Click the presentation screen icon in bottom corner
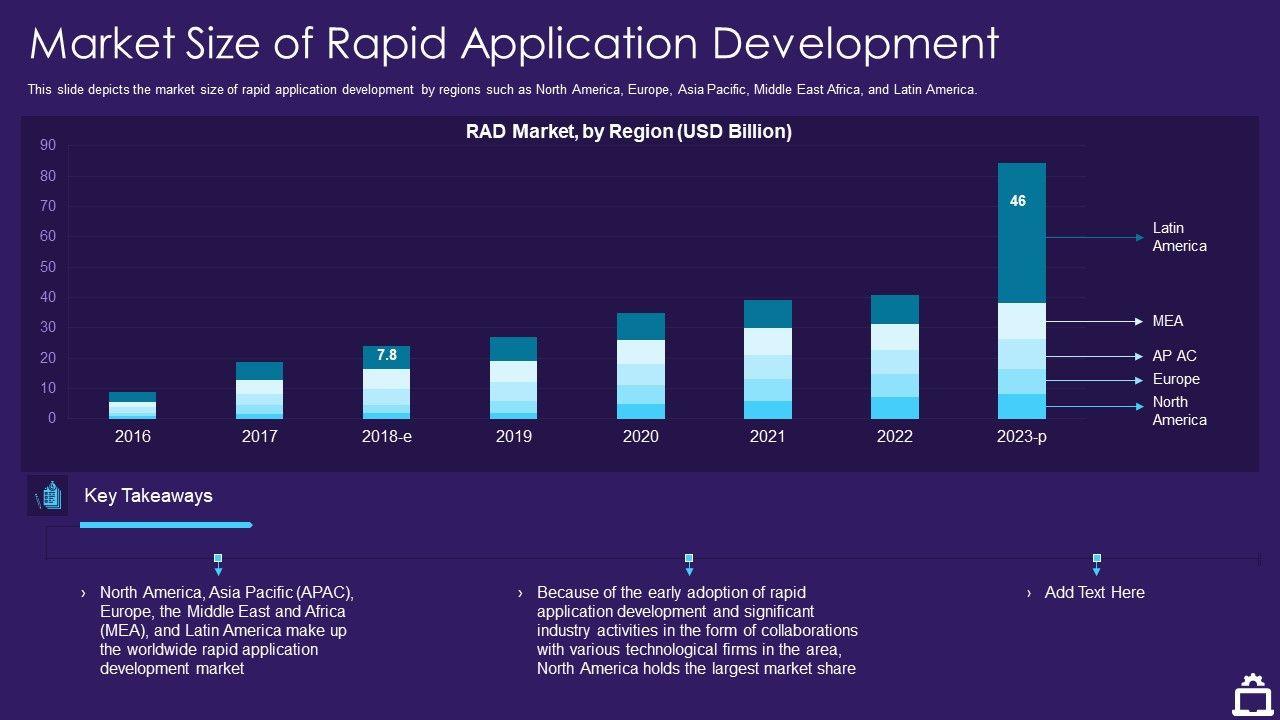Image resolution: width=1280 pixels, height=720 pixels. (x=1251, y=696)
